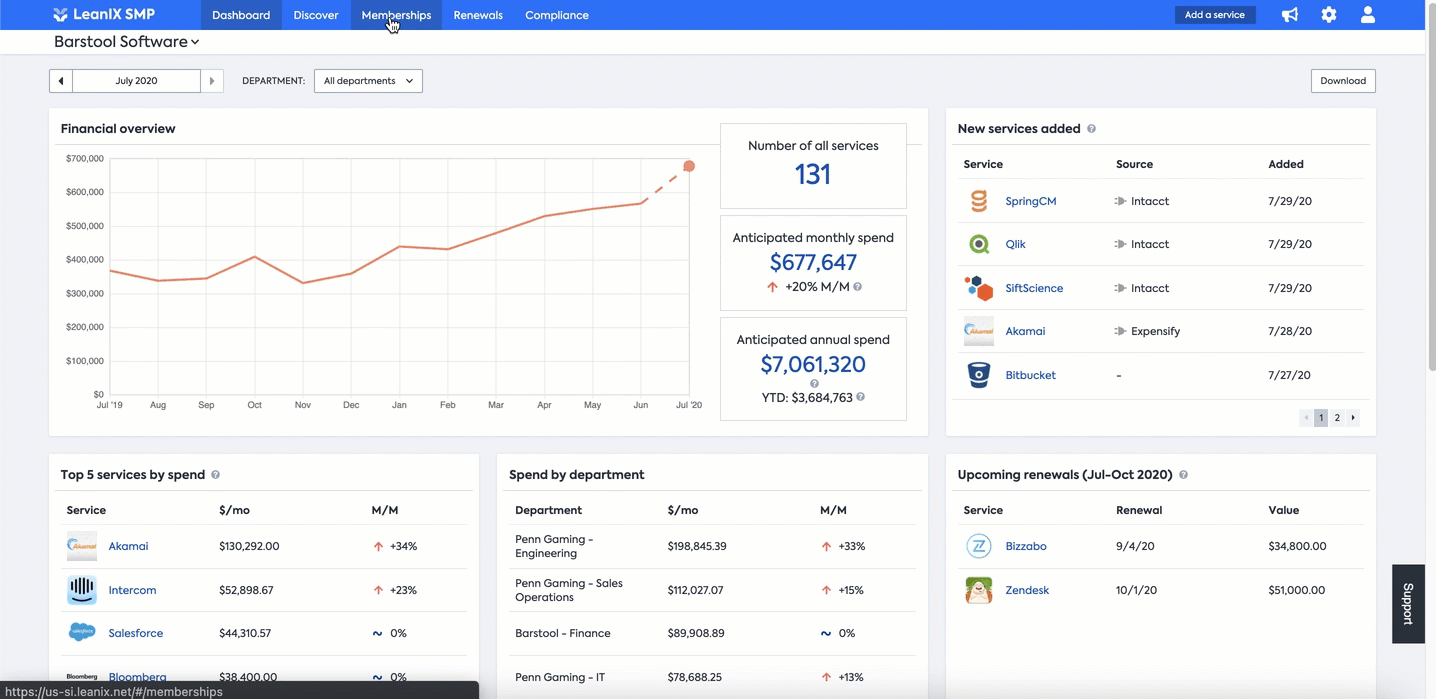
Task: Click the page vertical scrollbar
Action: 1430,185
